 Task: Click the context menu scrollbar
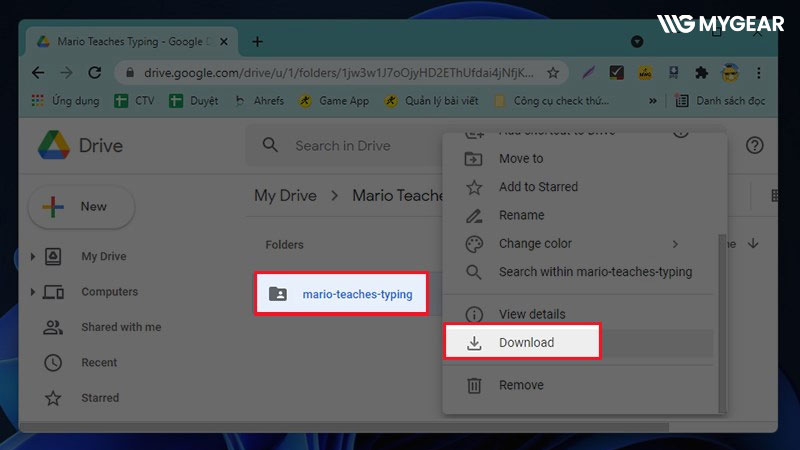pyautogui.click(x=721, y=323)
